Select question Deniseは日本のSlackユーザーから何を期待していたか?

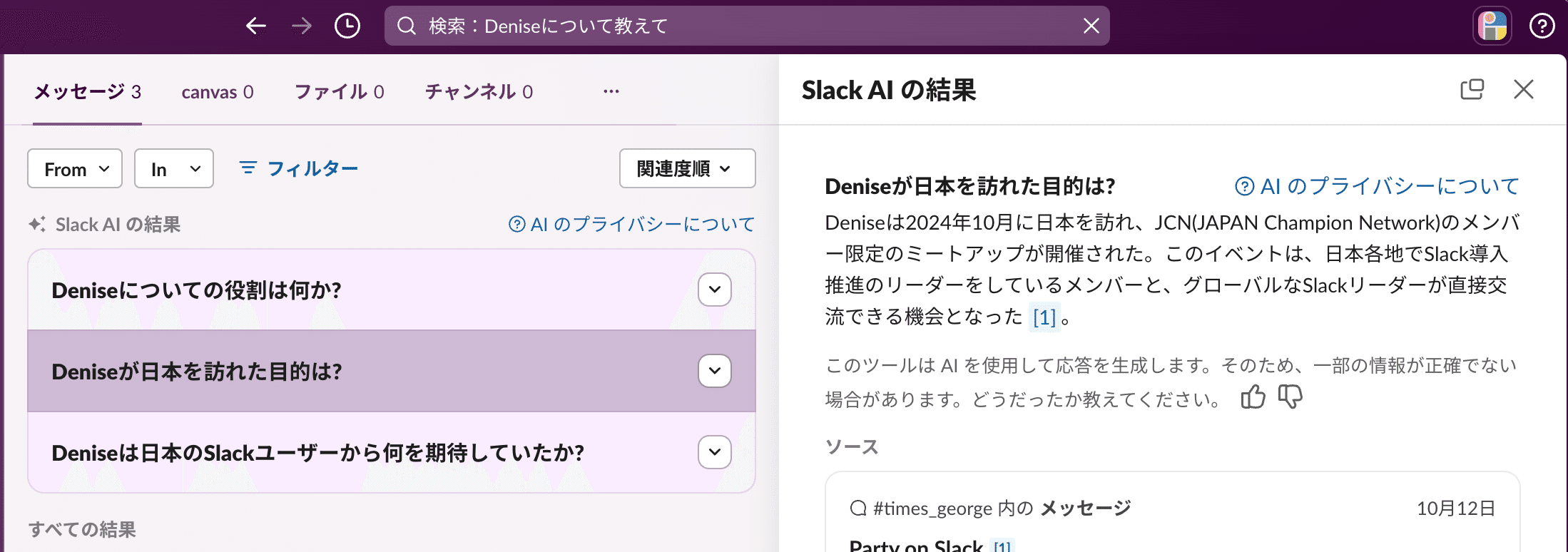tap(318, 453)
